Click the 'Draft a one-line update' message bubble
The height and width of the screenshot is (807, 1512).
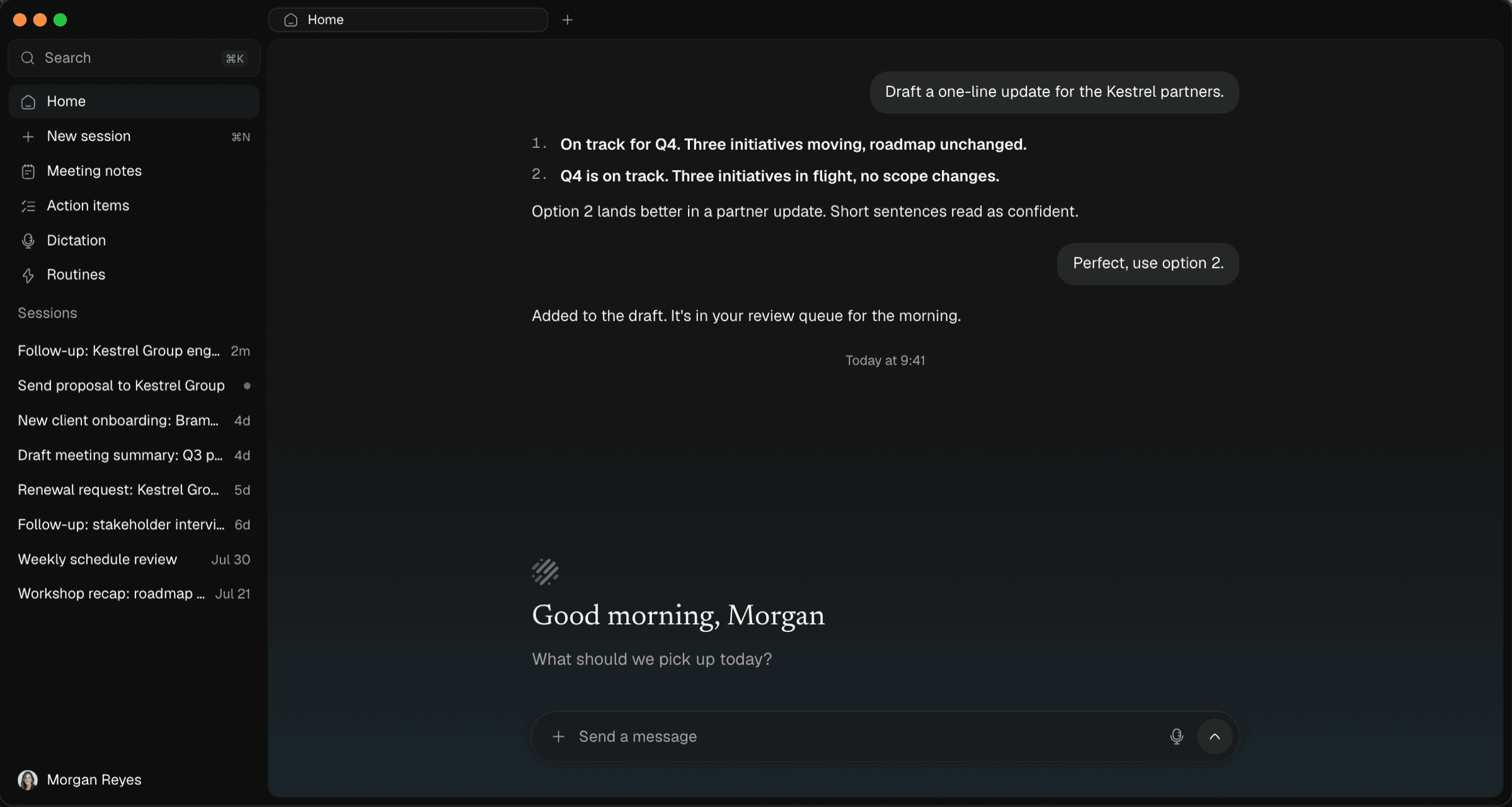coord(1054,92)
